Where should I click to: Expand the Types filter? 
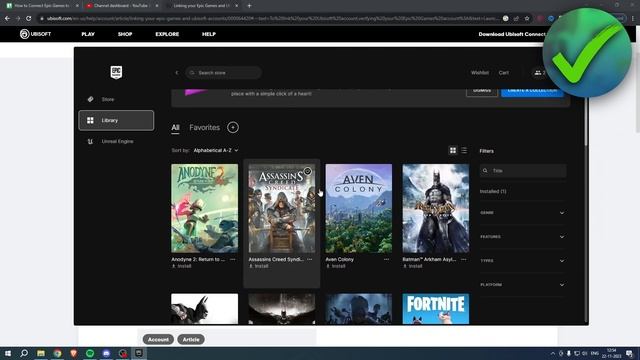523,260
